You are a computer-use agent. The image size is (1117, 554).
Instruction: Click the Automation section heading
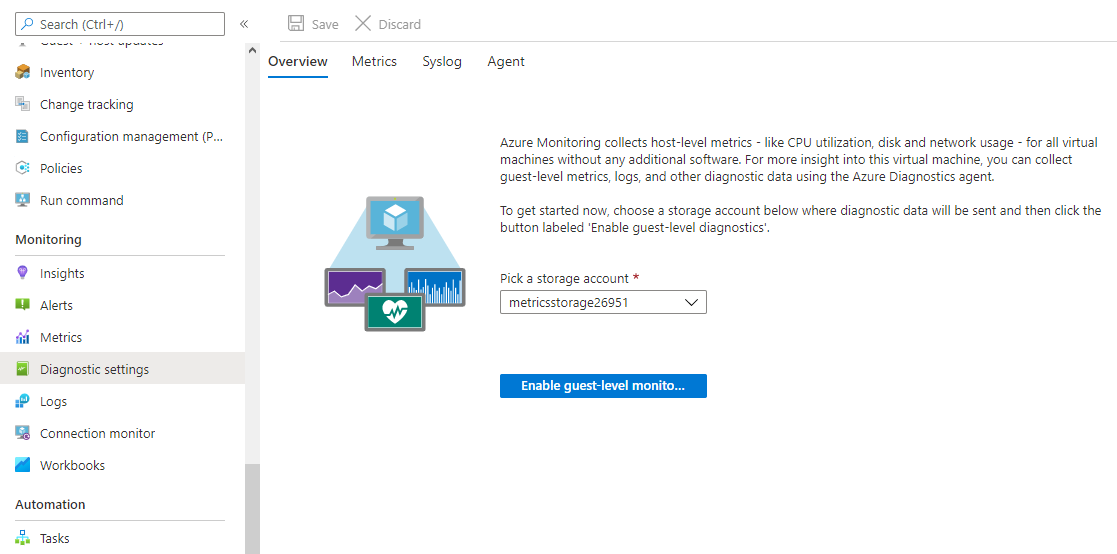[51, 504]
